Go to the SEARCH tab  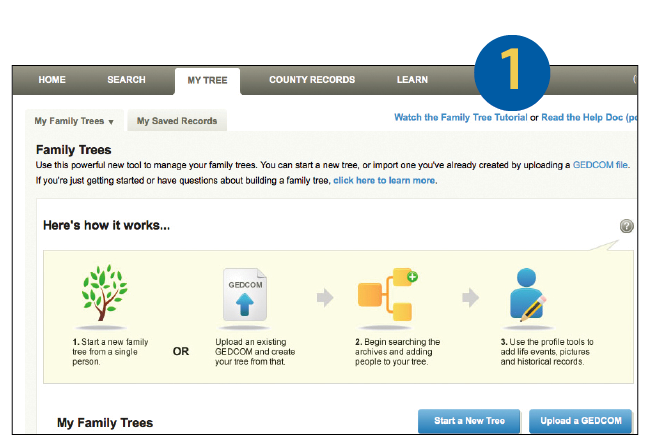(x=126, y=80)
